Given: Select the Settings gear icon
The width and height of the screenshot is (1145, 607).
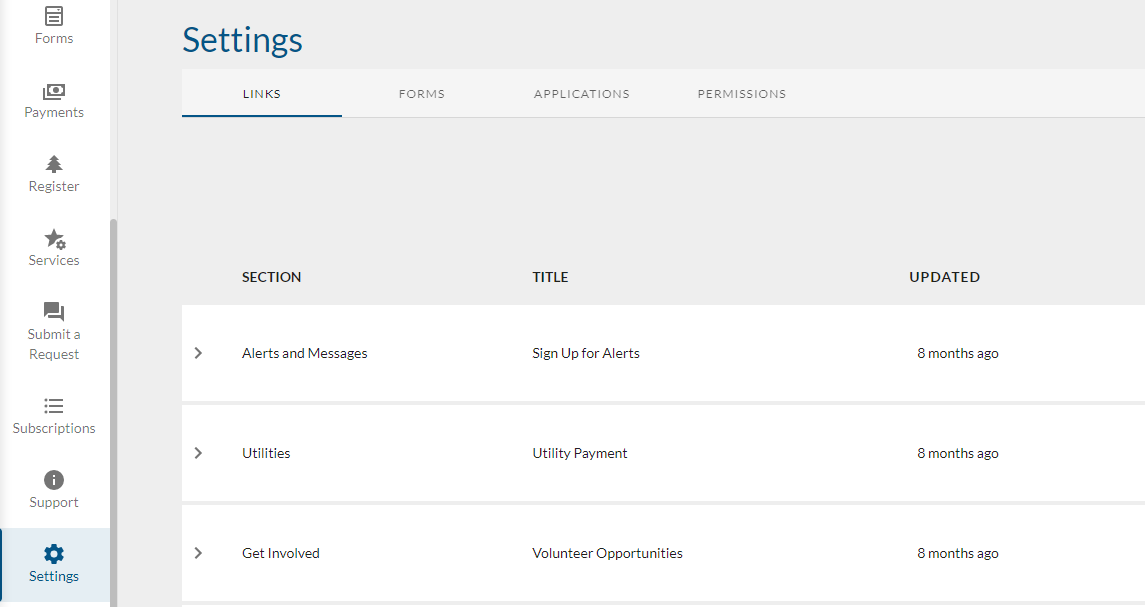Looking at the screenshot, I should pos(54,554).
